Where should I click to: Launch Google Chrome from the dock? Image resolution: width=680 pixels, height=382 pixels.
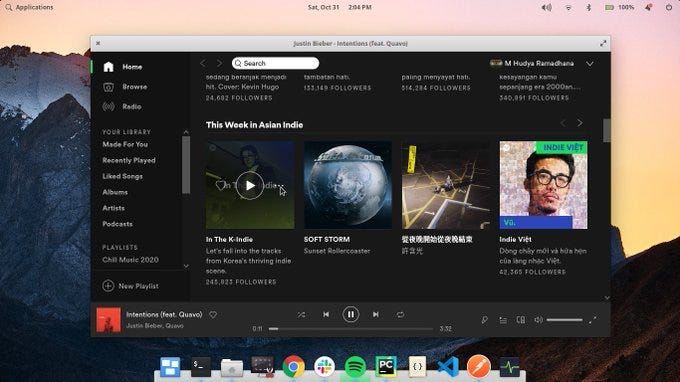tap(294, 367)
